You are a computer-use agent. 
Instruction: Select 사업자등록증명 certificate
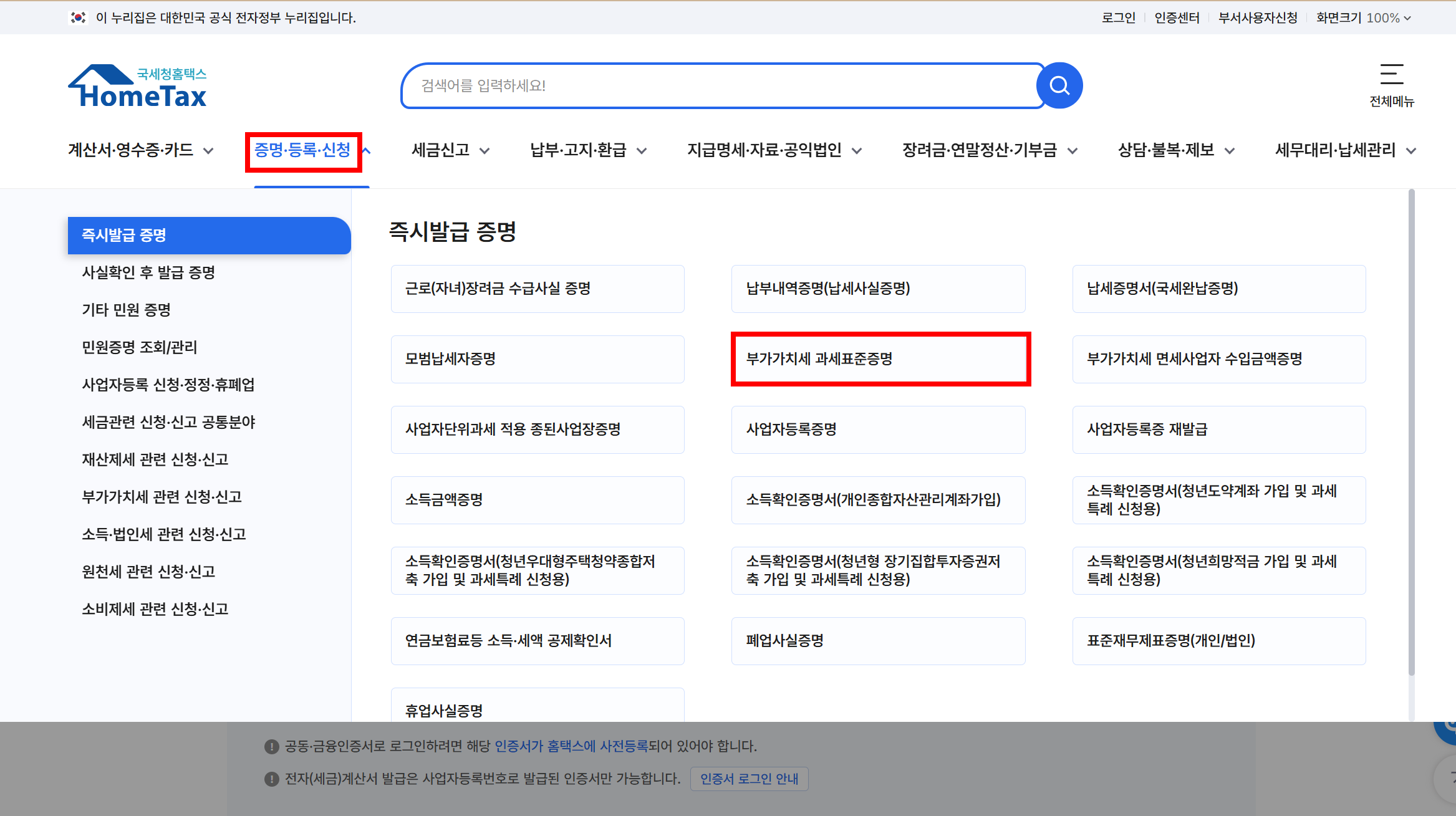[877, 430]
